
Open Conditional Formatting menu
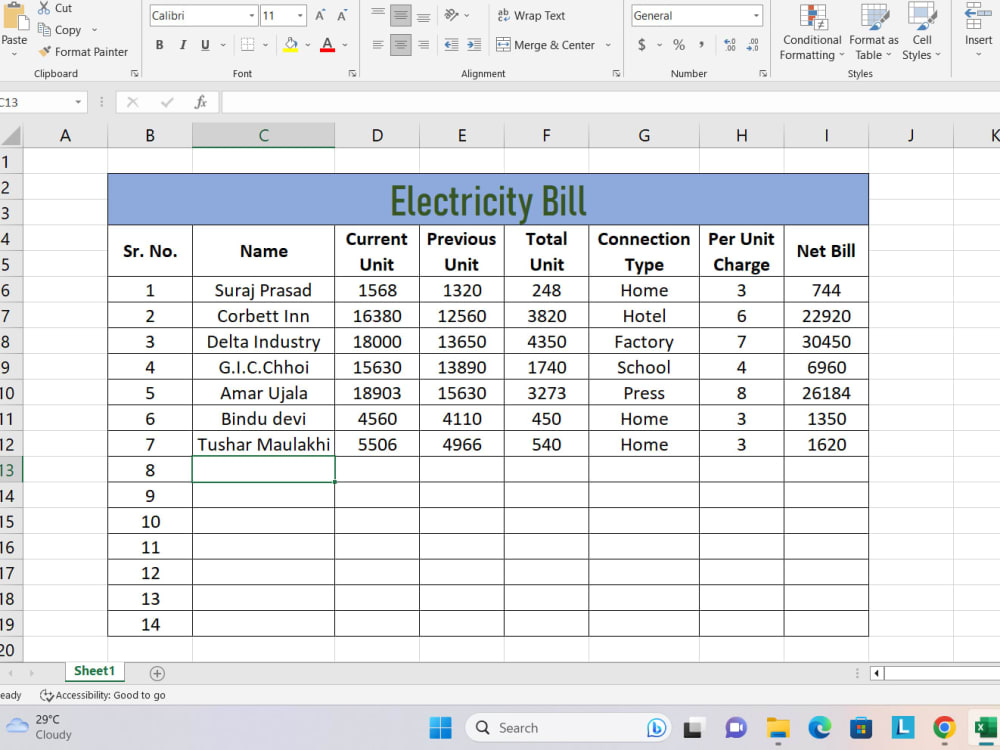[812, 32]
